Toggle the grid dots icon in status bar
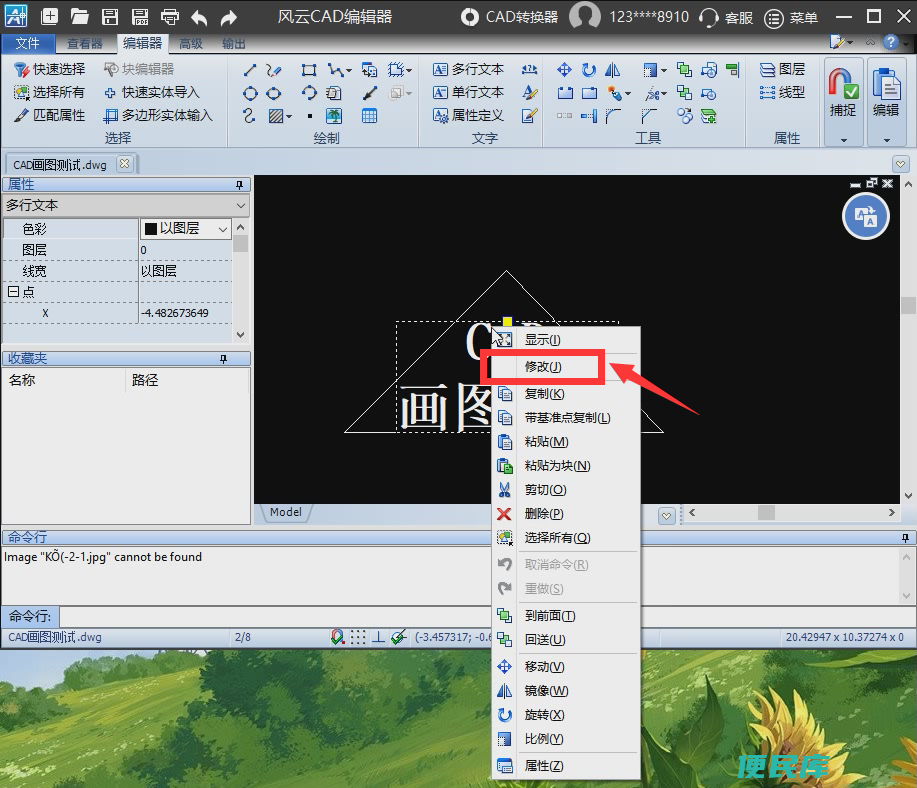 point(358,637)
